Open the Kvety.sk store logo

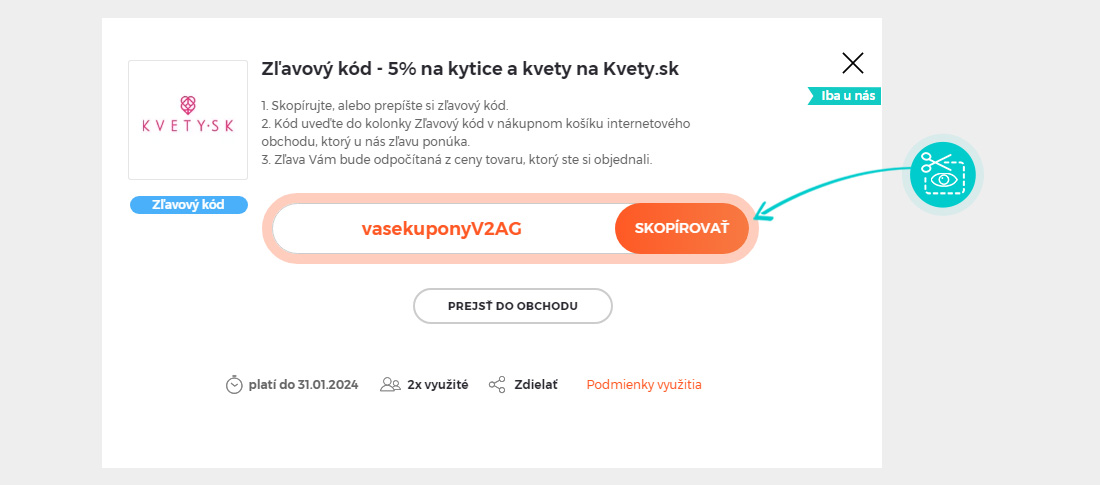(188, 120)
